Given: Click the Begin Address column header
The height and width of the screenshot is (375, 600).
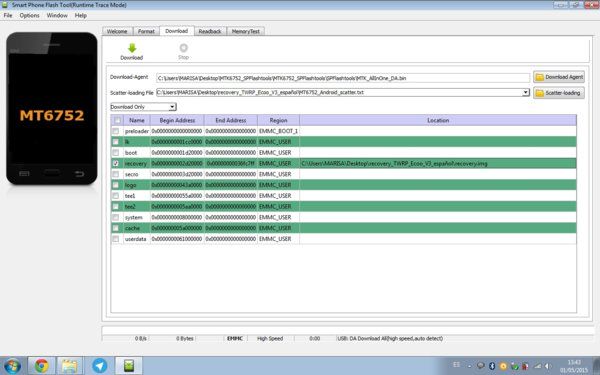Looking at the screenshot, I should coord(177,120).
